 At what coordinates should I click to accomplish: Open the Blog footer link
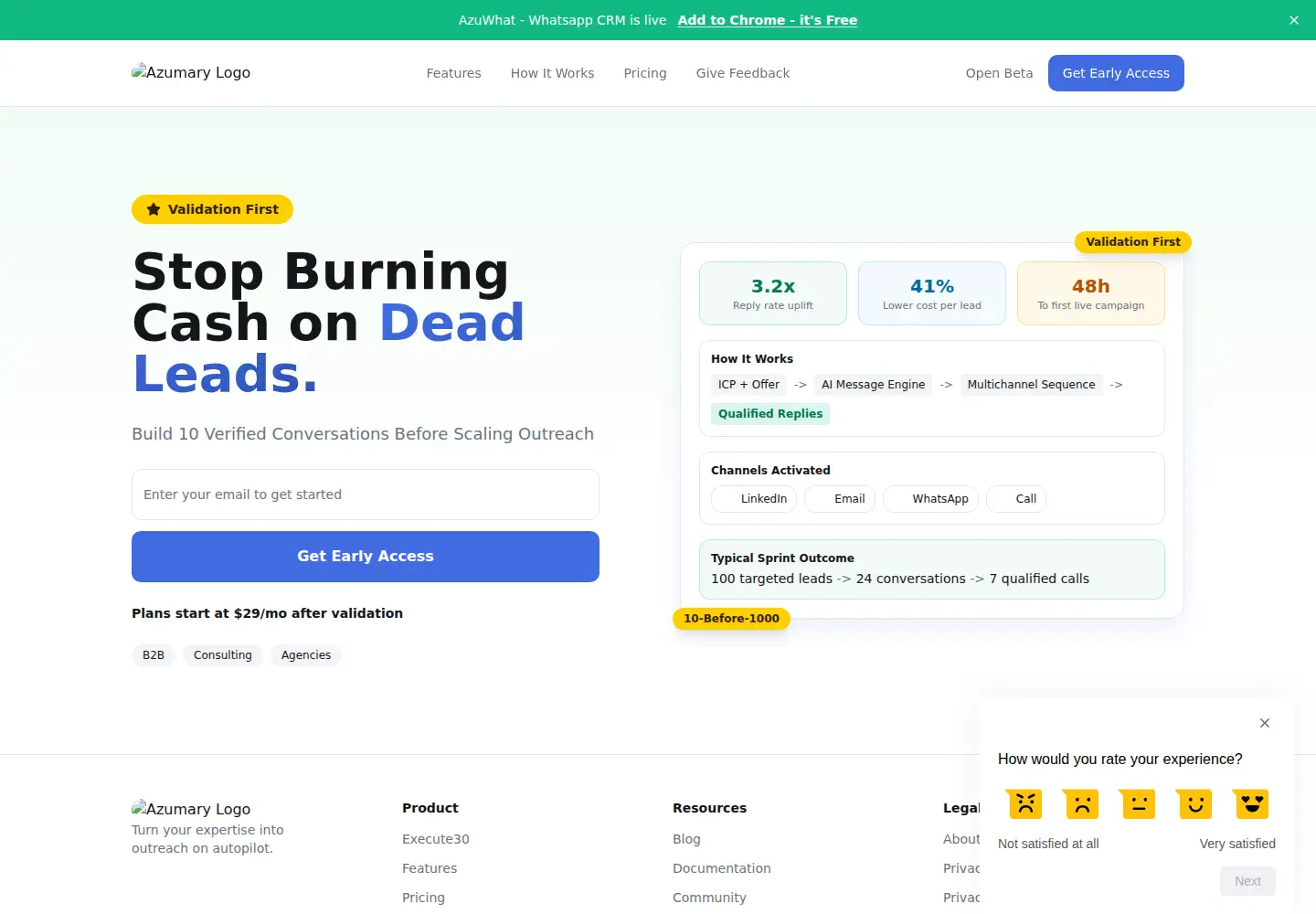tap(686, 839)
